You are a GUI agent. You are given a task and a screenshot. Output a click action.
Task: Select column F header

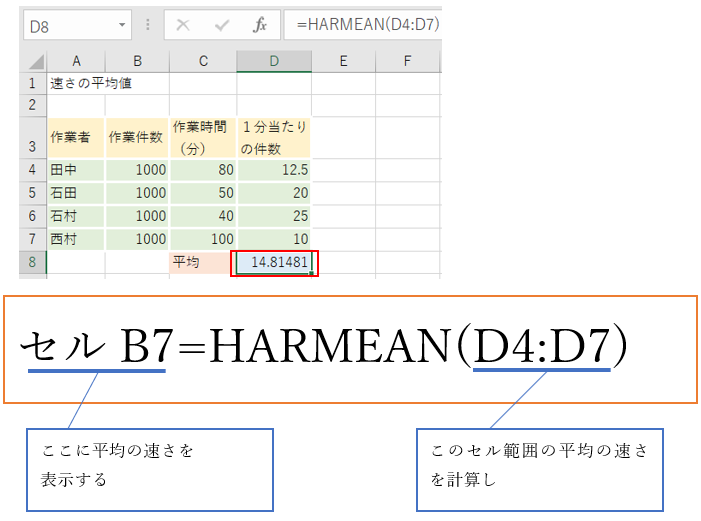tap(407, 62)
